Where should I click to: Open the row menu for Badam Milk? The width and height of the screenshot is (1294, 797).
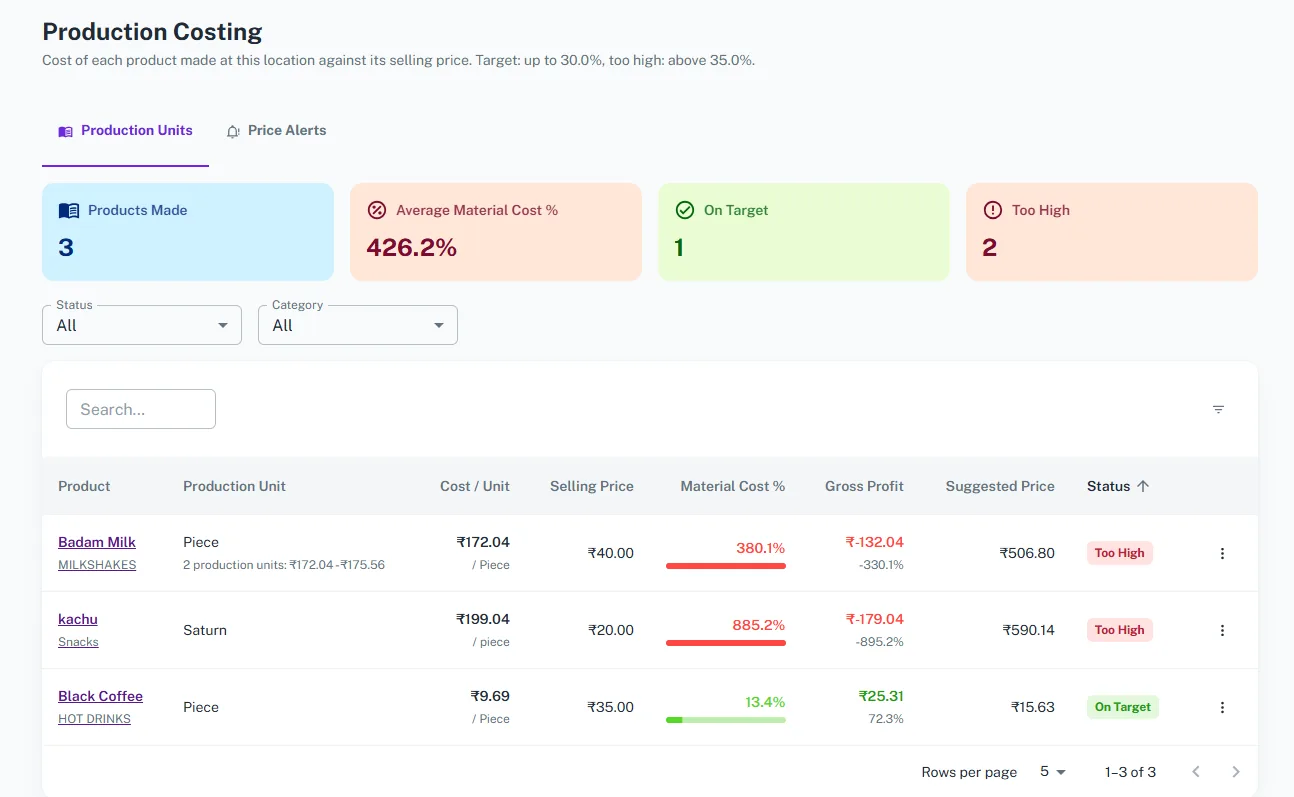(1222, 553)
